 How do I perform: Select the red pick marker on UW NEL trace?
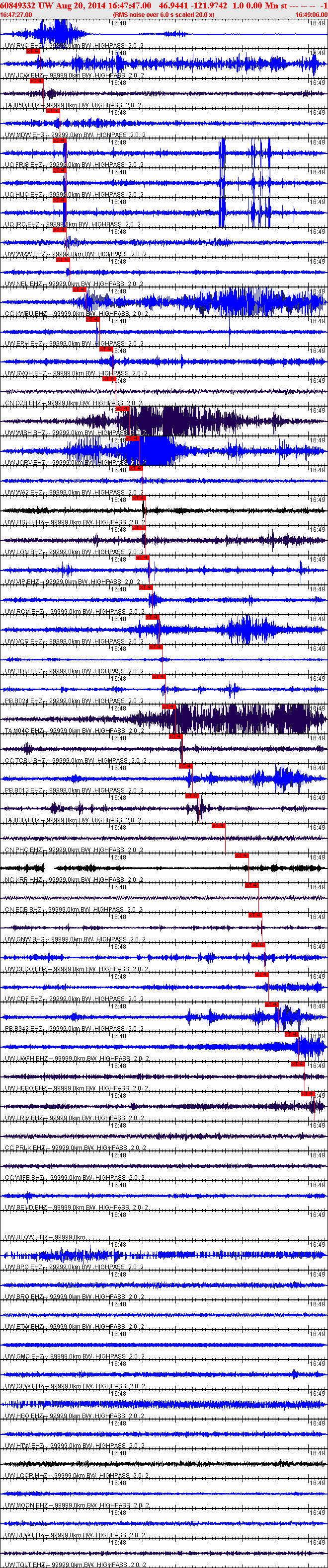click(x=63, y=260)
